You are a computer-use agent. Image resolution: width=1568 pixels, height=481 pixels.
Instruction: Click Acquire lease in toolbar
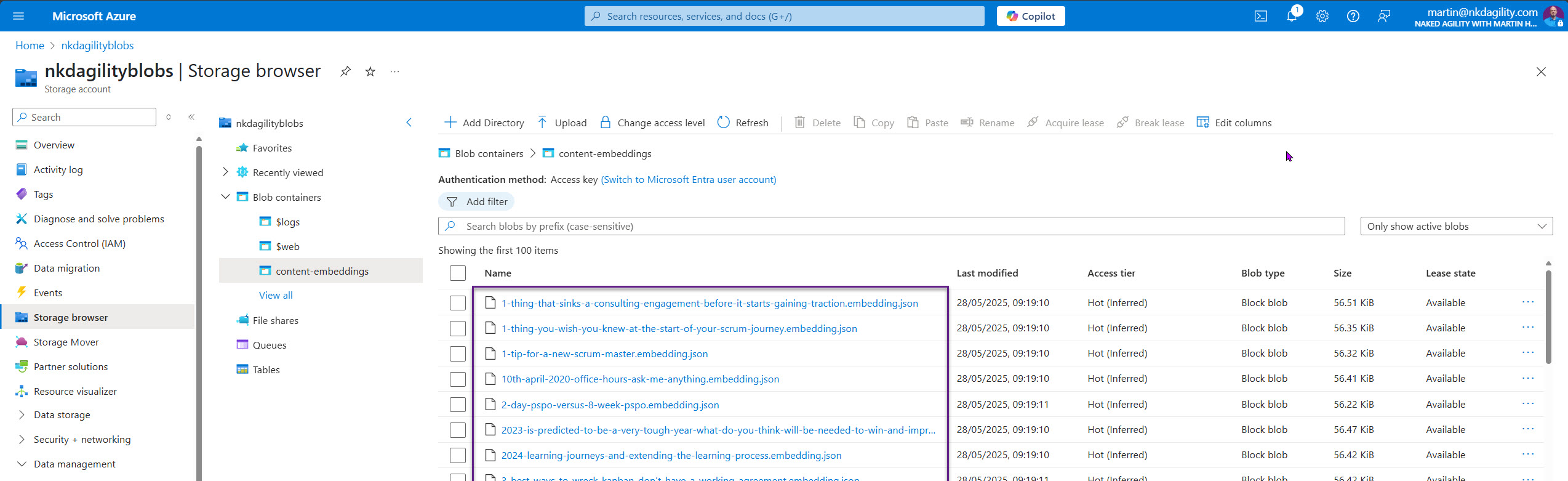[x=1066, y=123]
